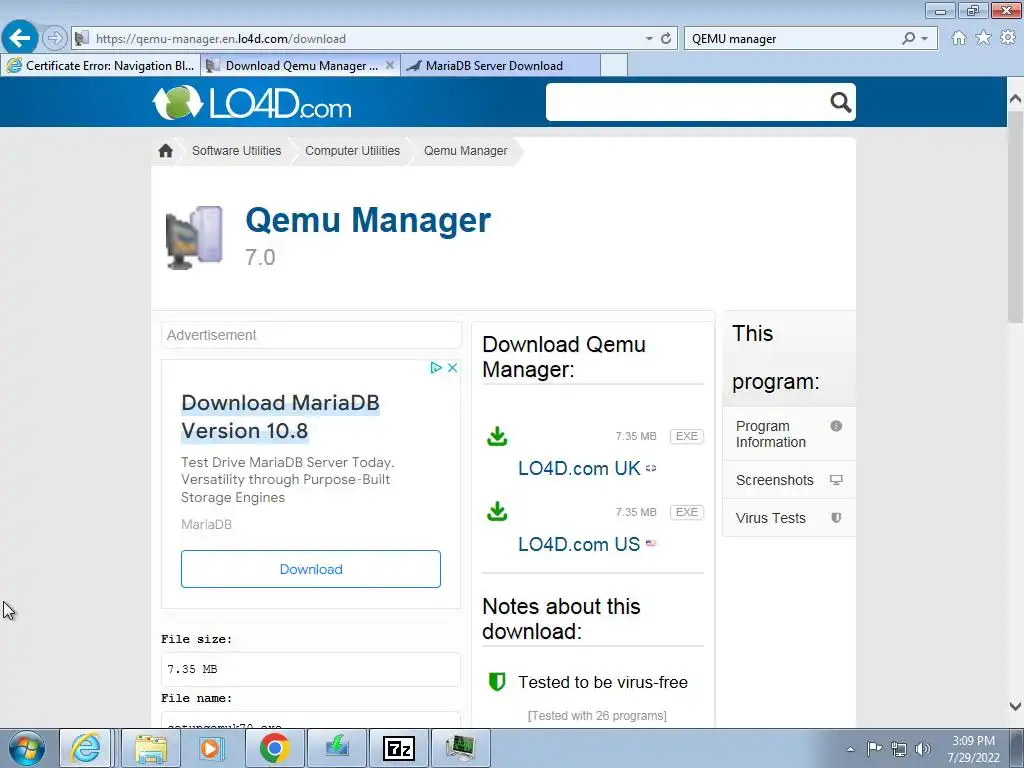
Task: Open 7-Zip from the taskbar
Action: click(398, 748)
